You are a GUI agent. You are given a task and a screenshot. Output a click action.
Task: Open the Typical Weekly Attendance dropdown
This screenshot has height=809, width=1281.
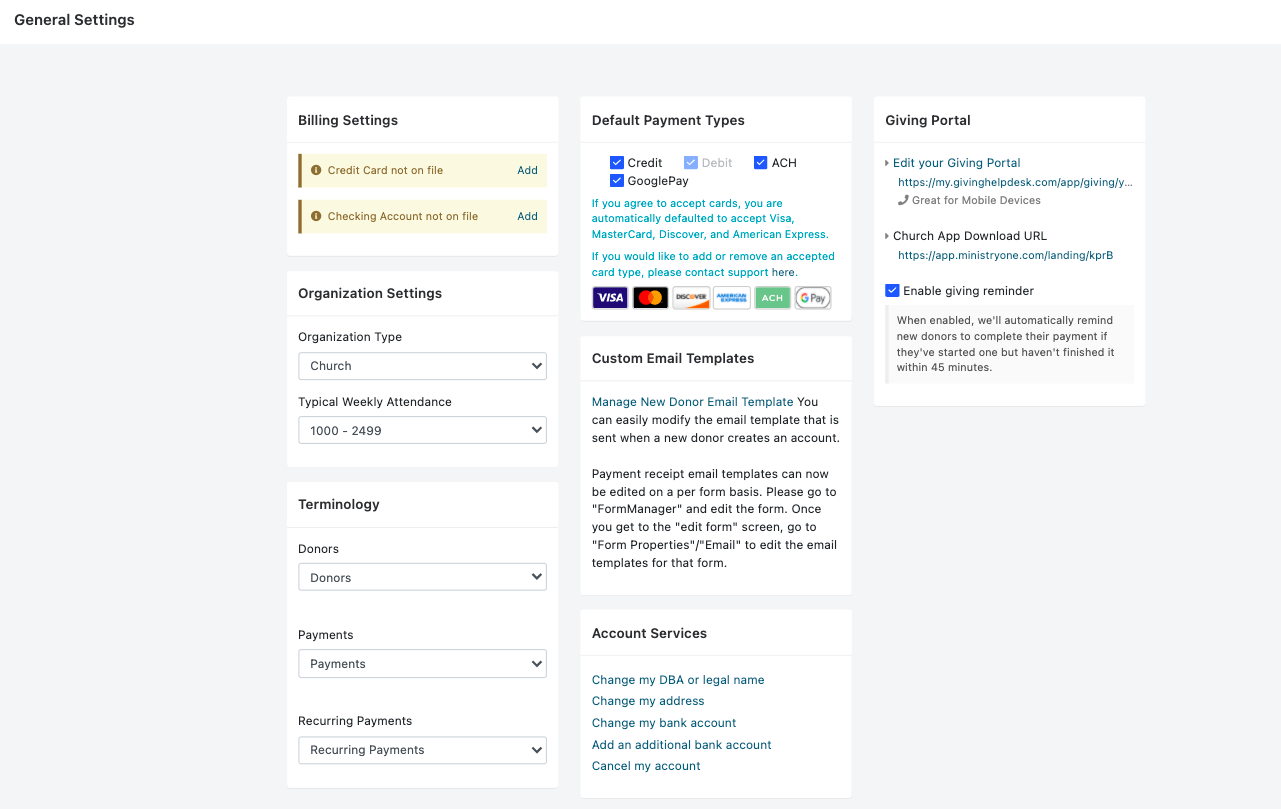422,431
